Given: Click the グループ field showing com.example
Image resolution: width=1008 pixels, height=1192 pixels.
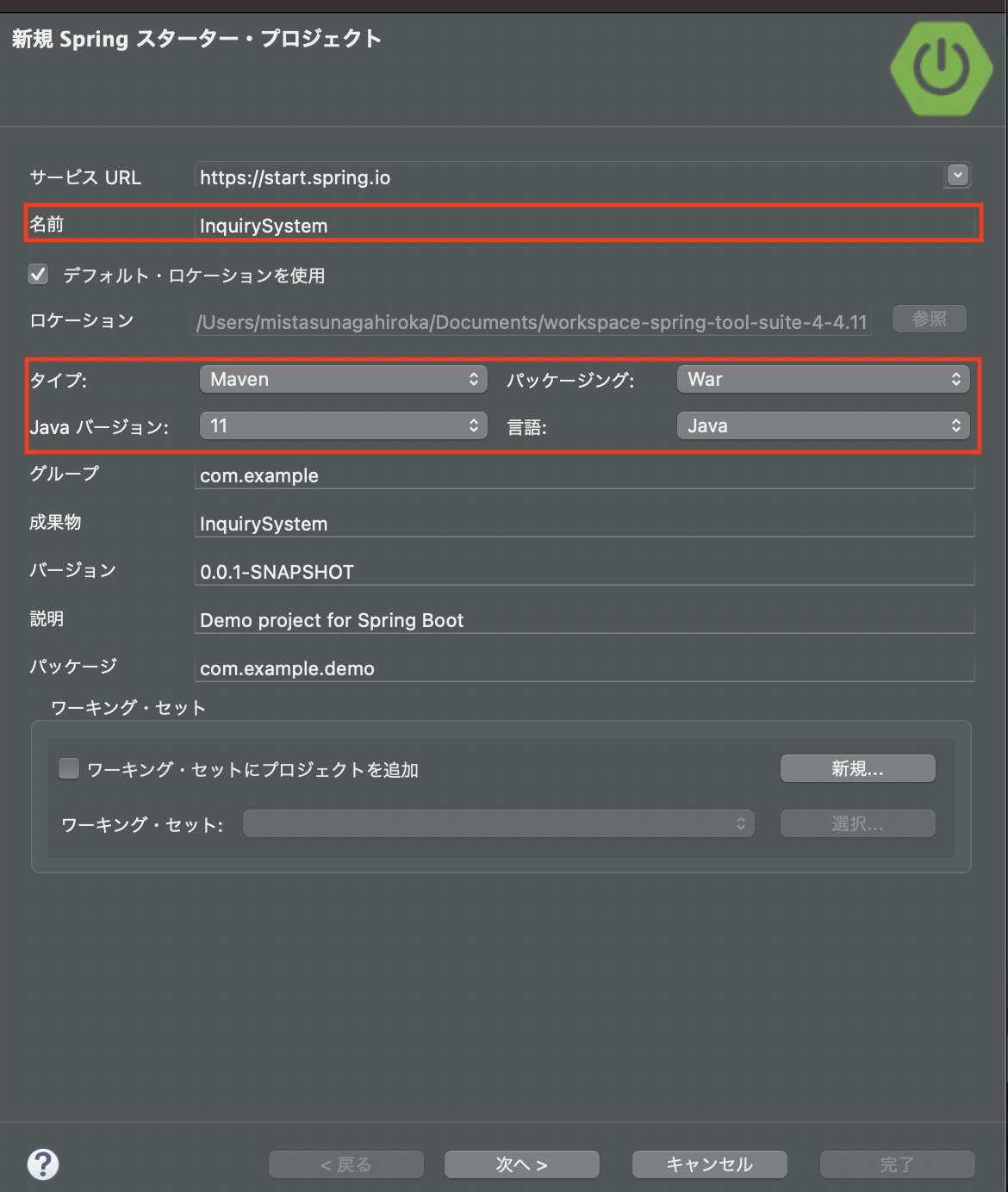Looking at the screenshot, I should (x=517, y=475).
